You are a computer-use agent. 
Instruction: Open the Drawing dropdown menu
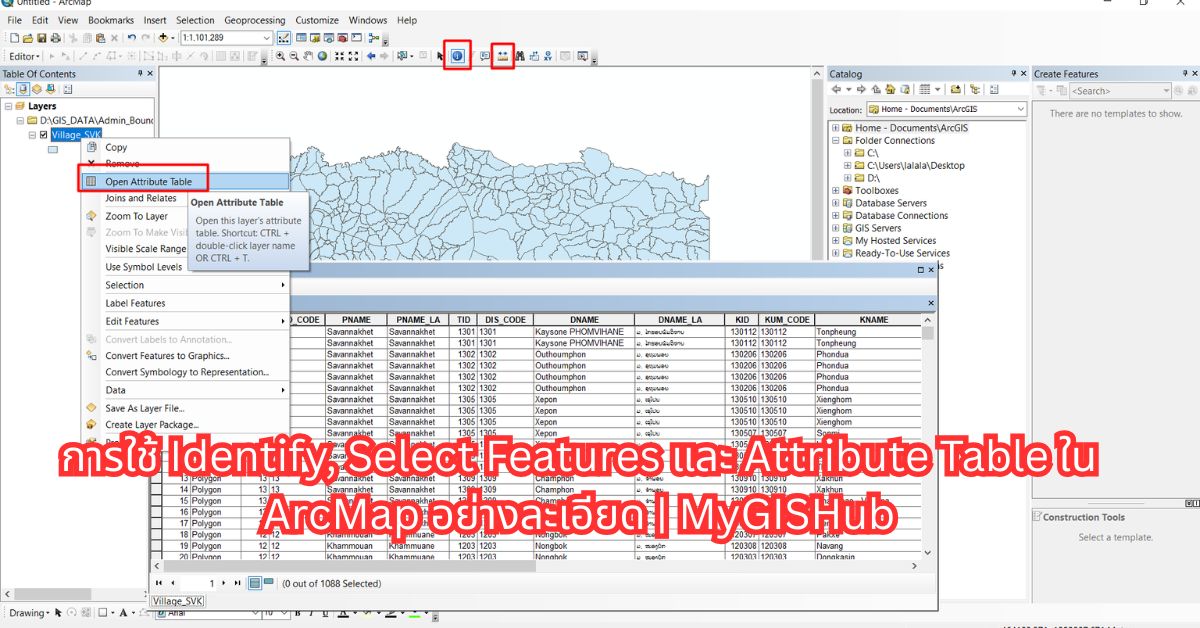[x=29, y=613]
